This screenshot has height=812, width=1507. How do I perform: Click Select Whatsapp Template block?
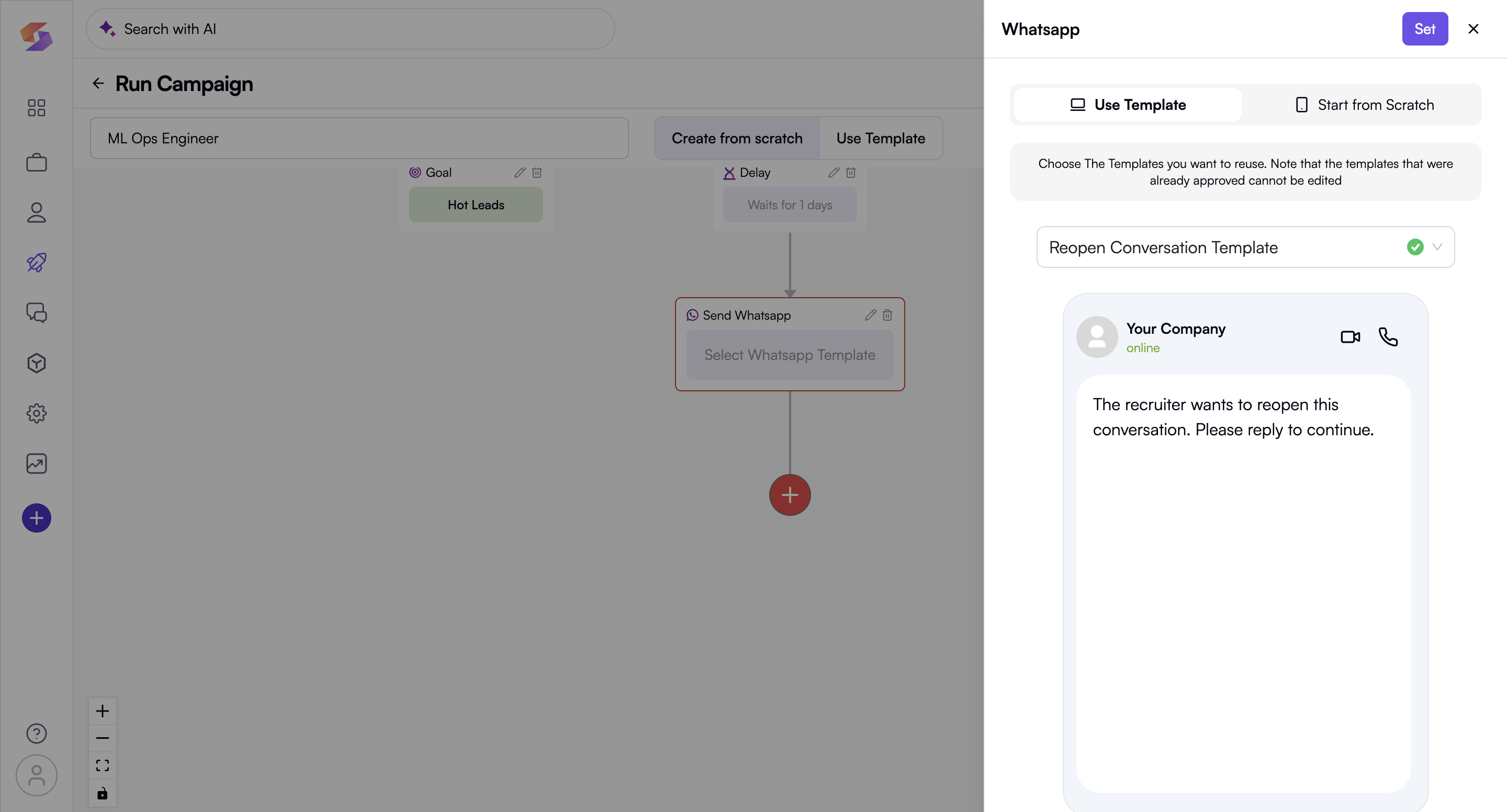click(790, 355)
